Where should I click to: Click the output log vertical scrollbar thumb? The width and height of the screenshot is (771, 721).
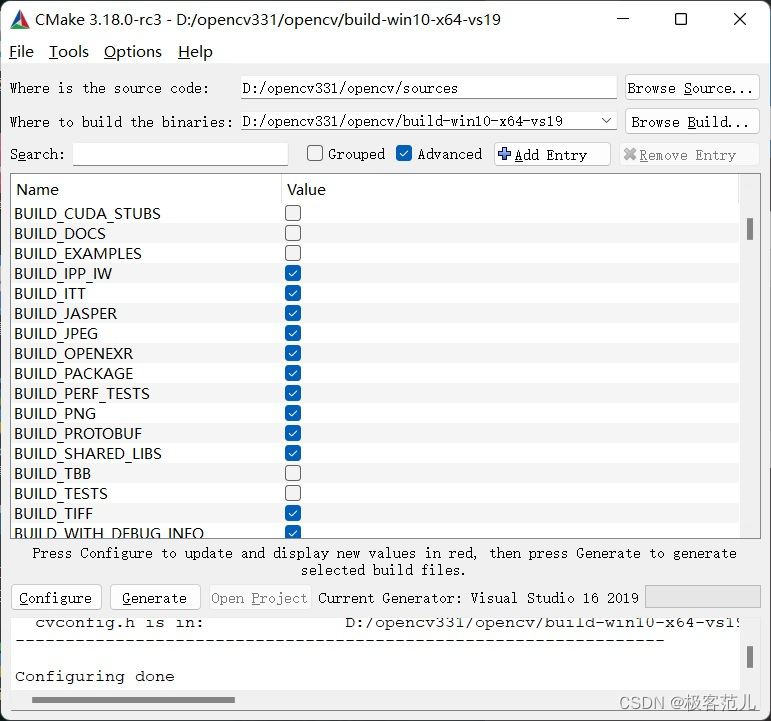[x=750, y=657]
